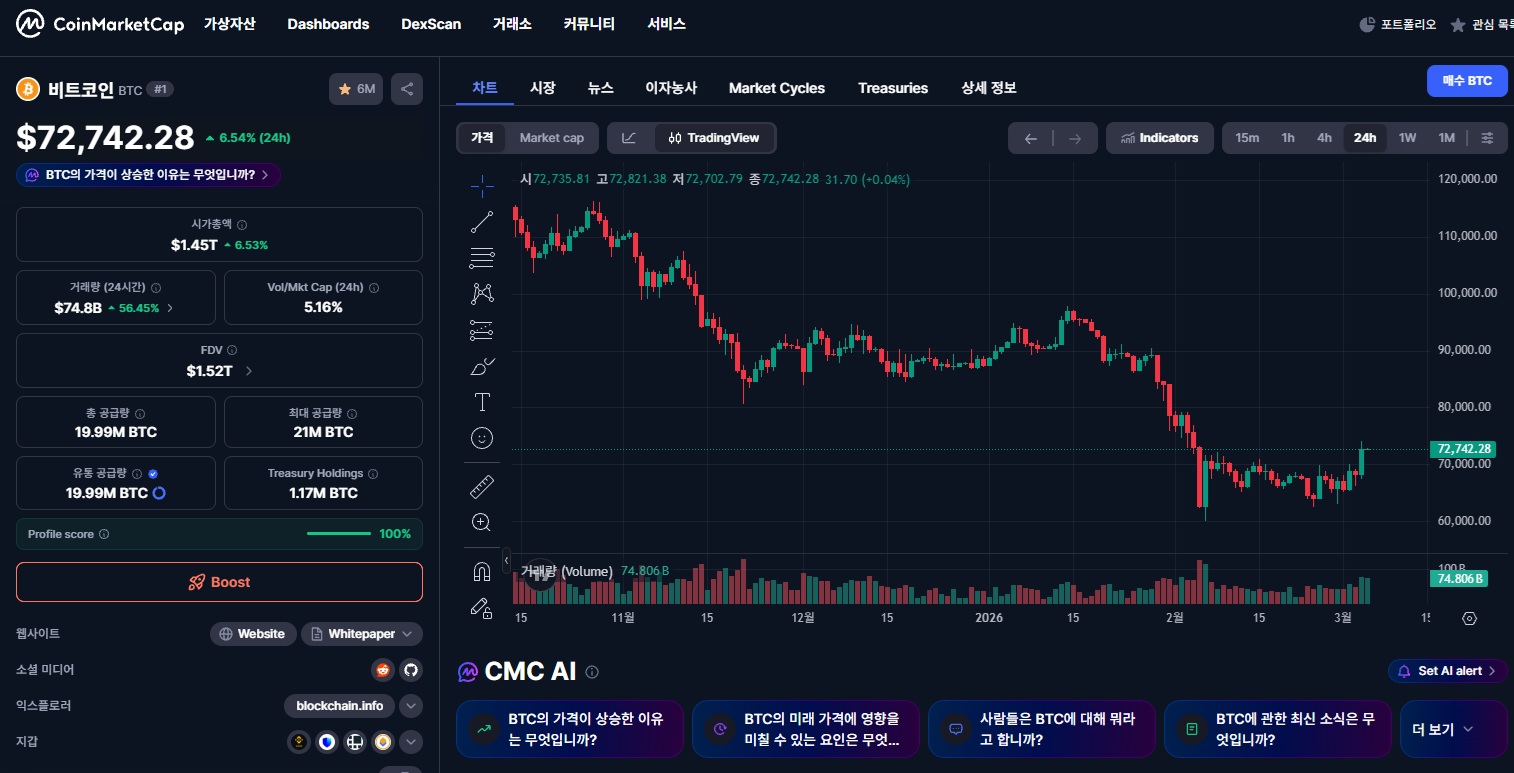This screenshot has height=773, width=1514.
Task: Toggle the lock drawings icon
Action: 481,607
